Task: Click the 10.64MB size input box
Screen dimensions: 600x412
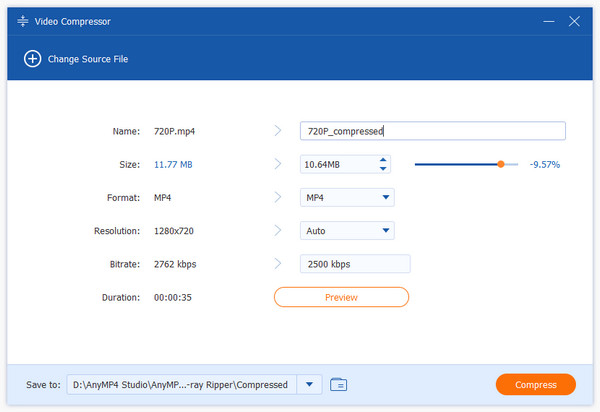Action: 337,164
